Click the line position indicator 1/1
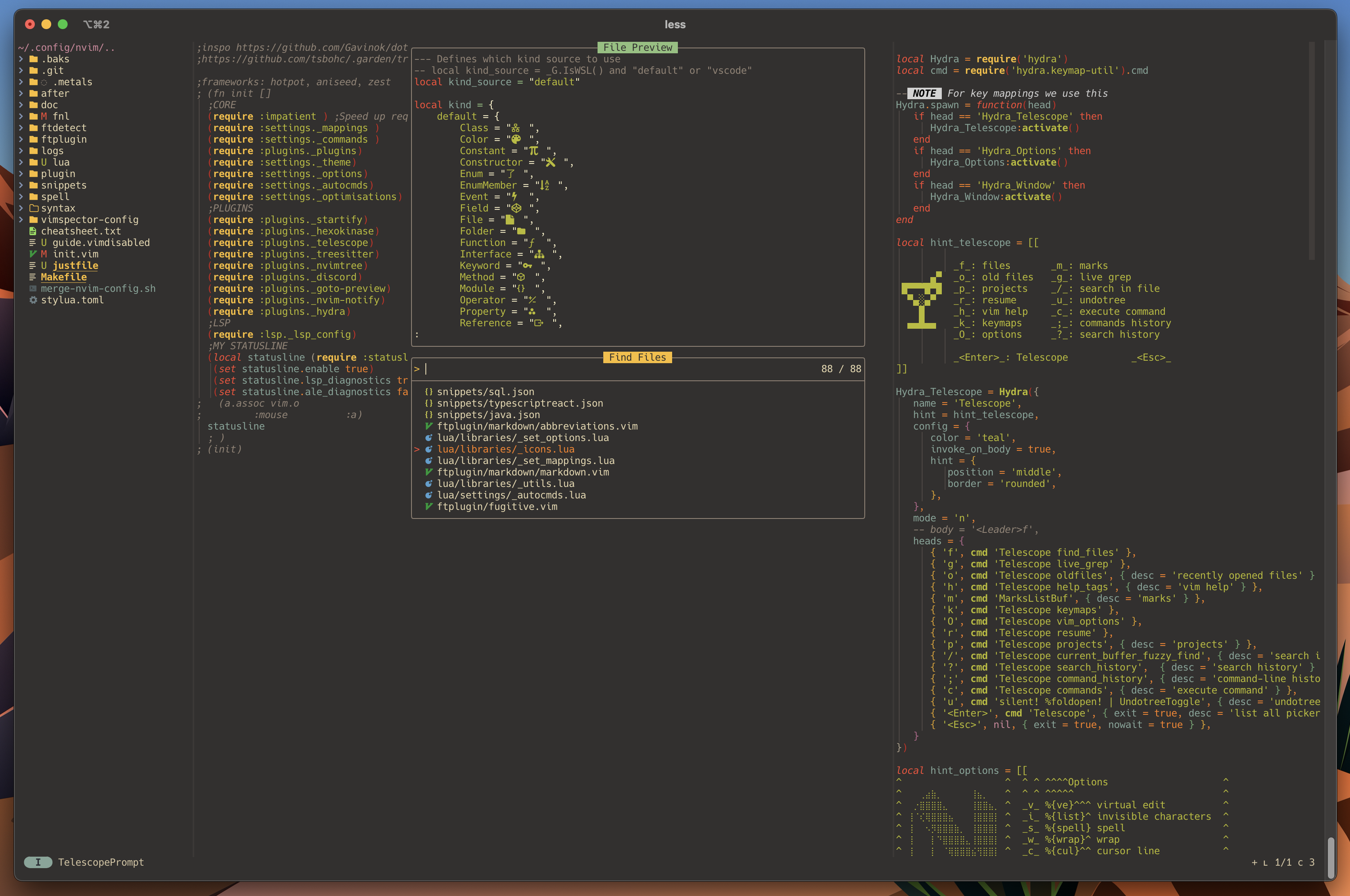 click(1283, 862)
